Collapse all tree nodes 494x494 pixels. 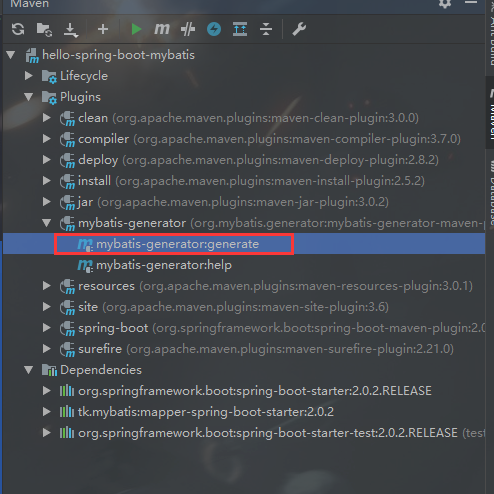(x=266, y=29)
